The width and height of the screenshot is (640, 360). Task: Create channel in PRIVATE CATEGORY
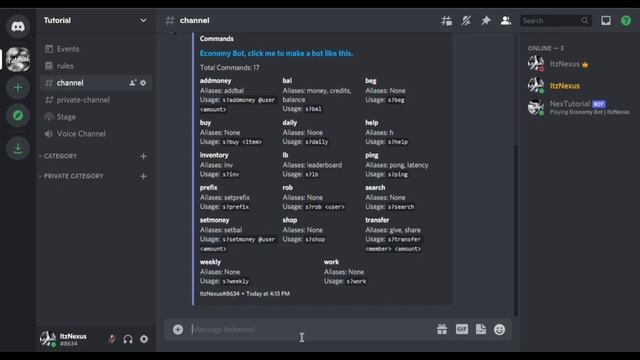click(143, 176)
